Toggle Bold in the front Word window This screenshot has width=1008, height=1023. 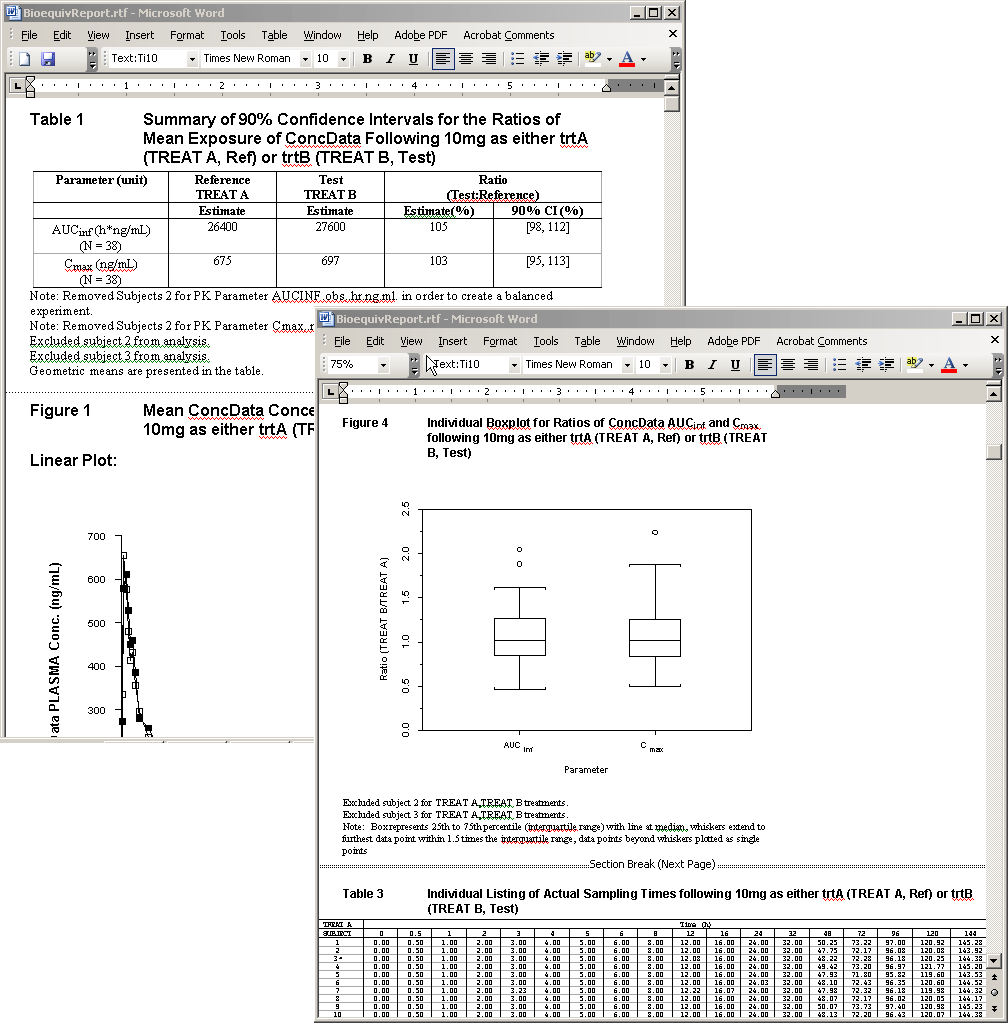pos(689,365)
